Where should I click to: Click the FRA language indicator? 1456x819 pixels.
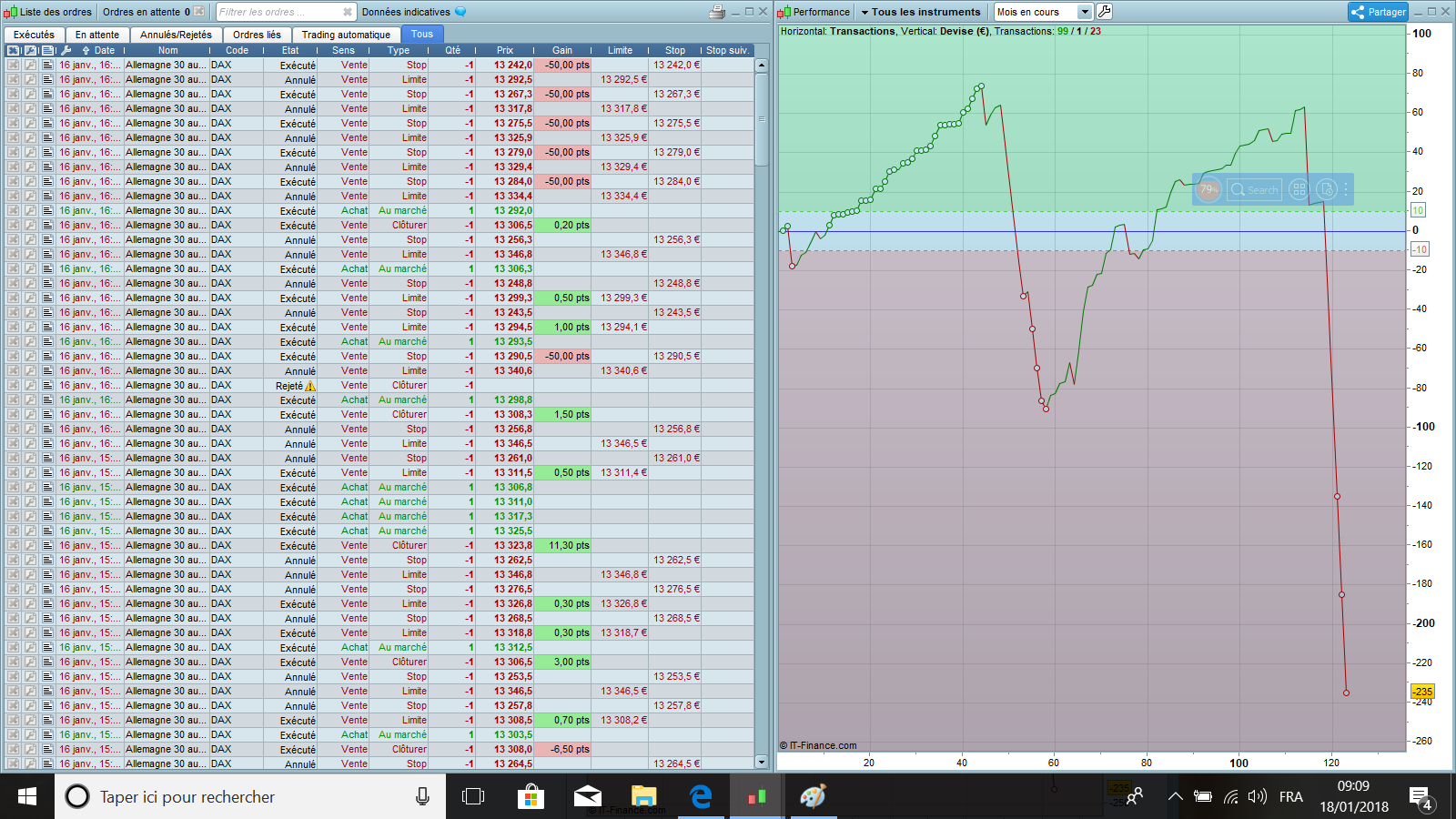tap(1290, 796)
